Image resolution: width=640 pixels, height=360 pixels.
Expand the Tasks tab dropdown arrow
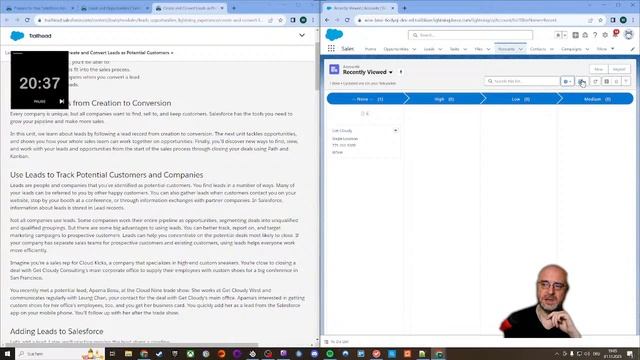click(x=465, y=49)
